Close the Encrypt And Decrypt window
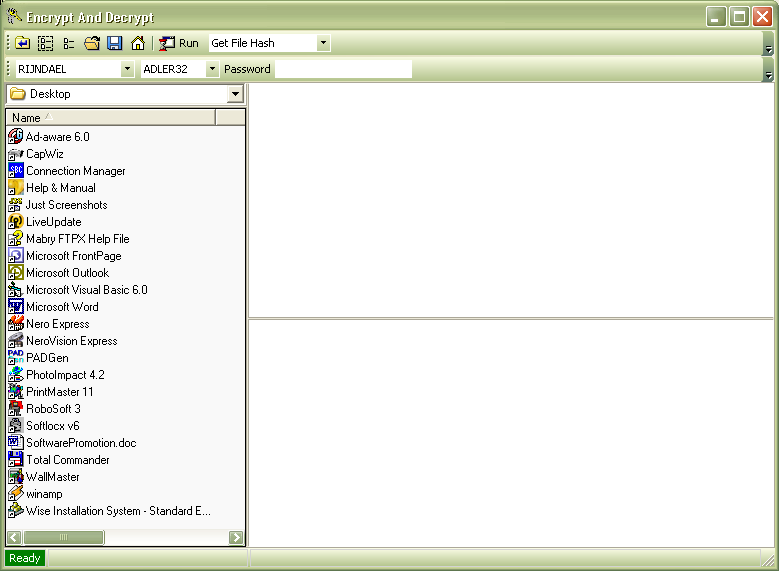779x571 pixels. pyautogui.click(x=762, y=17)
